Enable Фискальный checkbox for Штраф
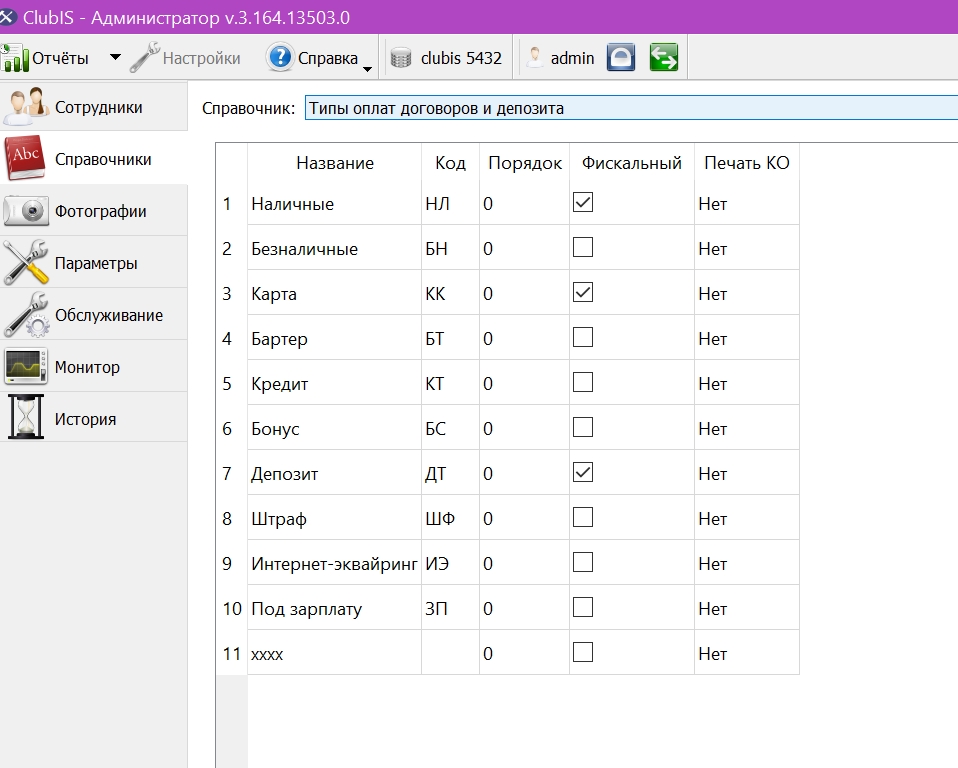The height and width of the screenshot is (768, 958). [x=583, y=517]
